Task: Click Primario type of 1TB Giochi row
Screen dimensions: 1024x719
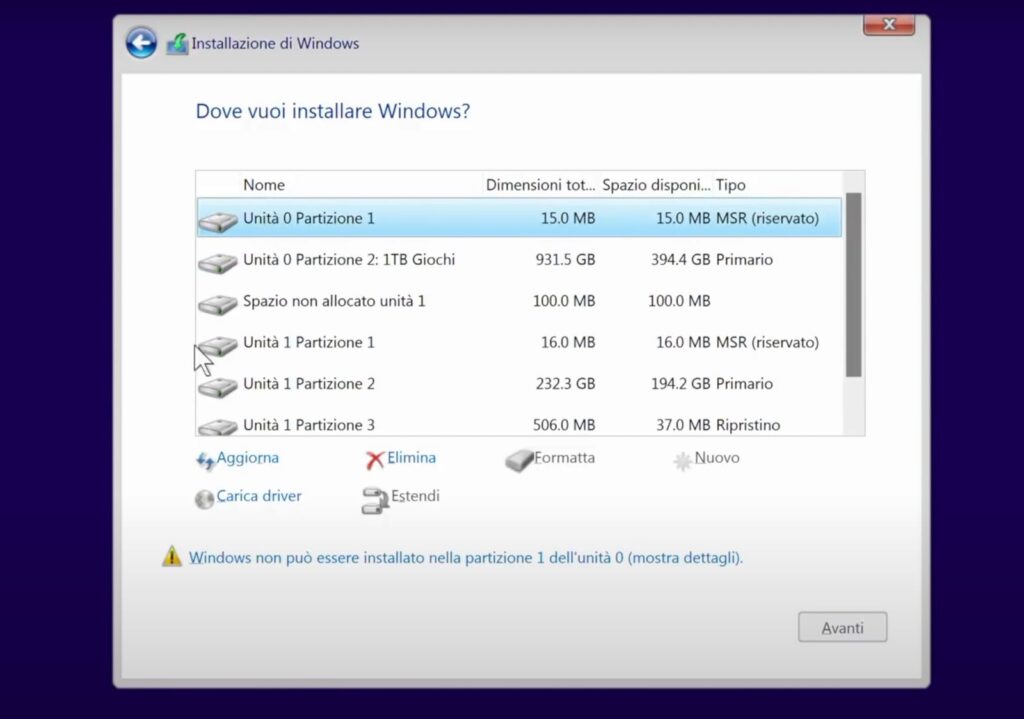Action: click(x=744, y=259)
